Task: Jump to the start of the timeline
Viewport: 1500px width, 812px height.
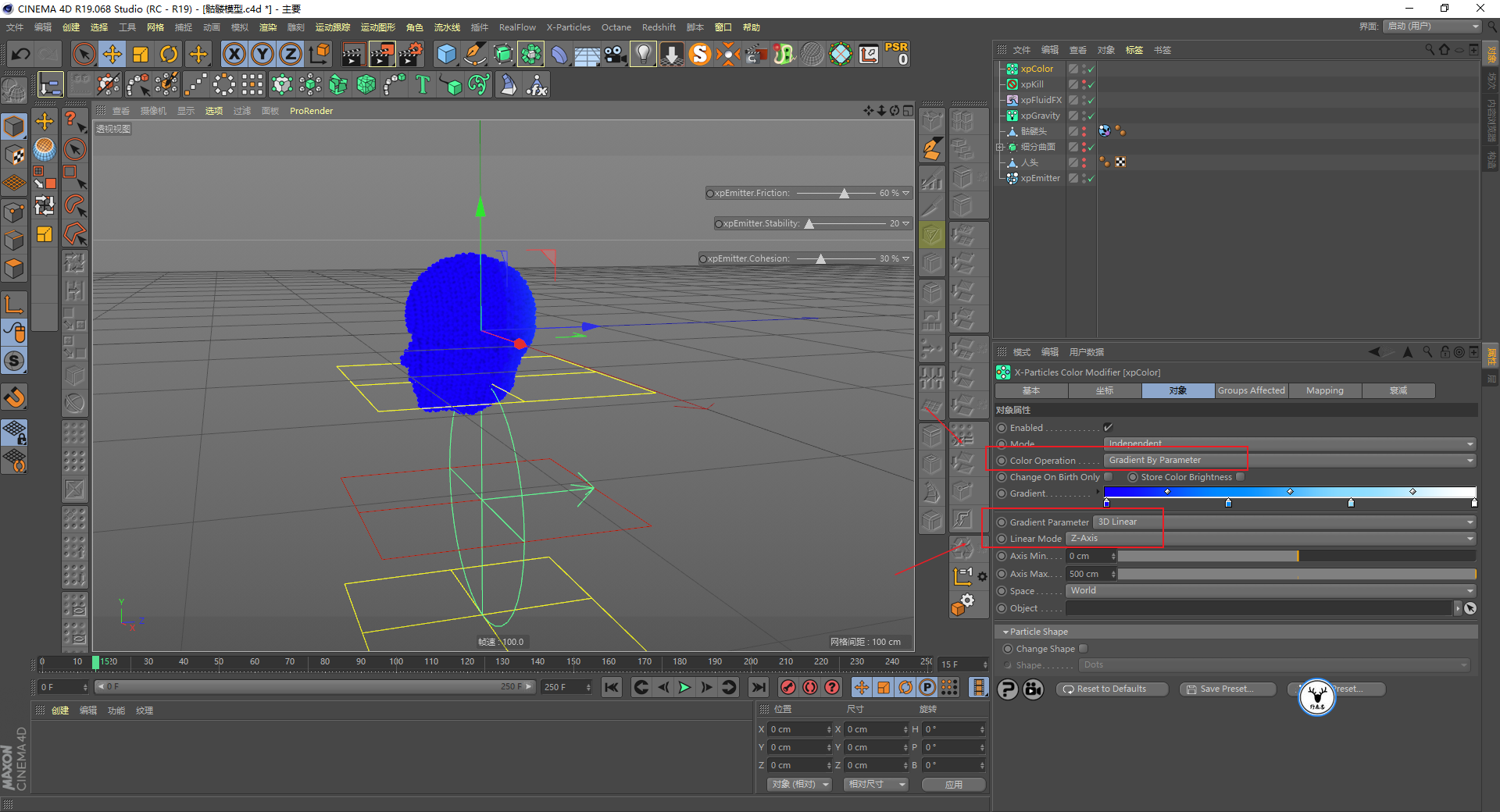Action: click(x=612, y=687)
